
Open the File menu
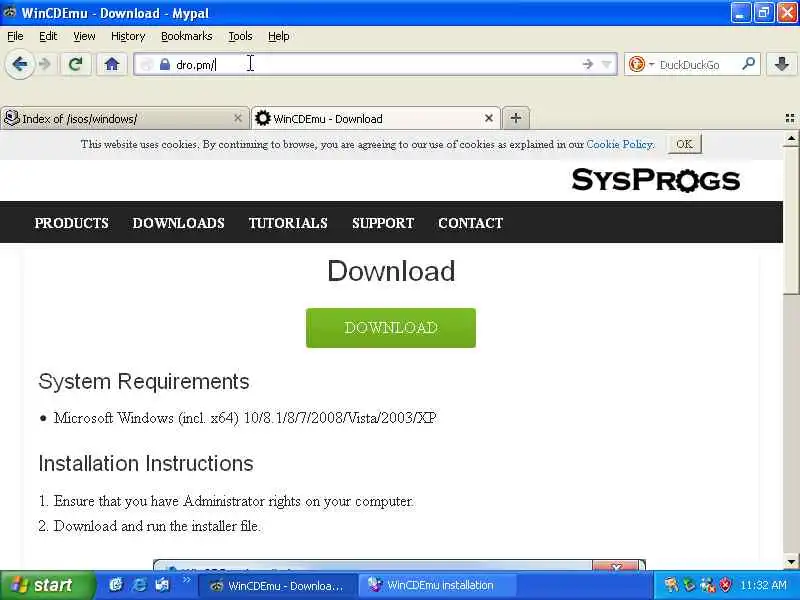15,36
